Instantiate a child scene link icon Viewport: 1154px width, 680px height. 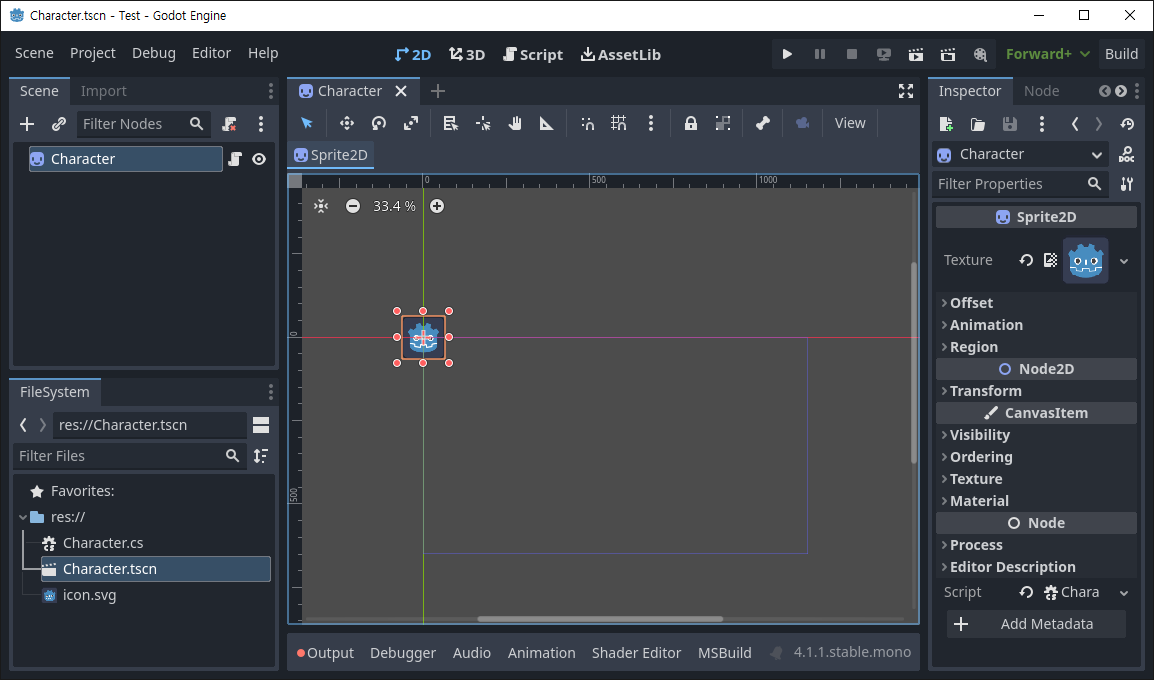(59, 124)
